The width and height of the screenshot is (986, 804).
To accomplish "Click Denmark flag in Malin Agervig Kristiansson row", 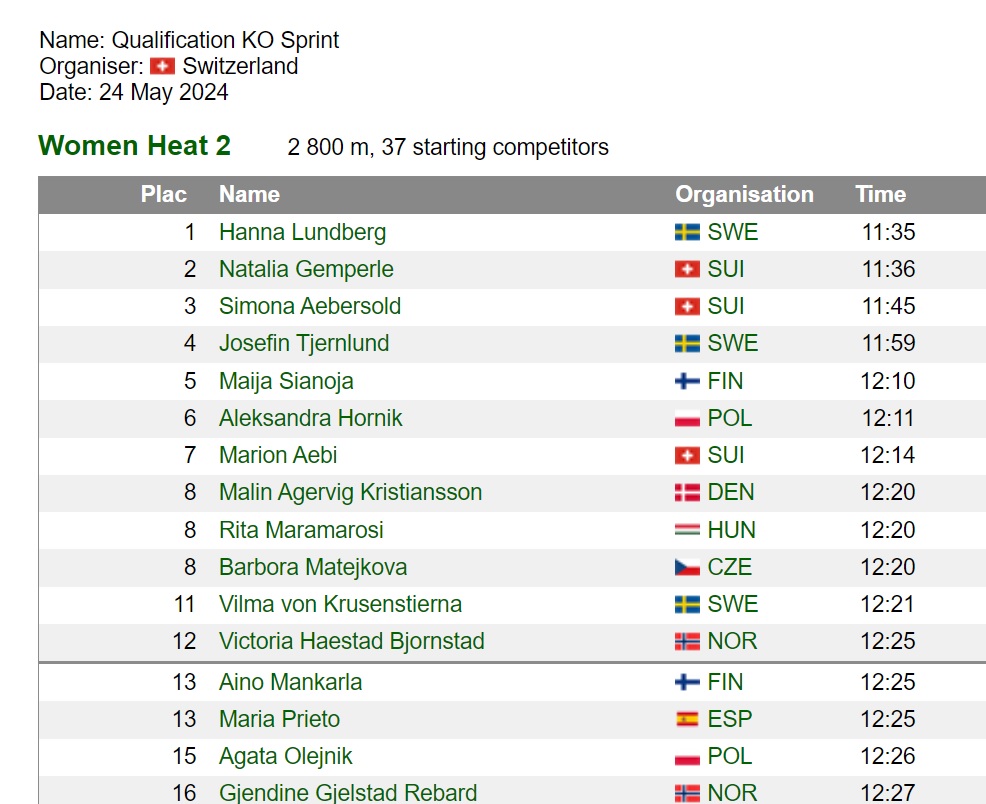I will coord(687,492).
